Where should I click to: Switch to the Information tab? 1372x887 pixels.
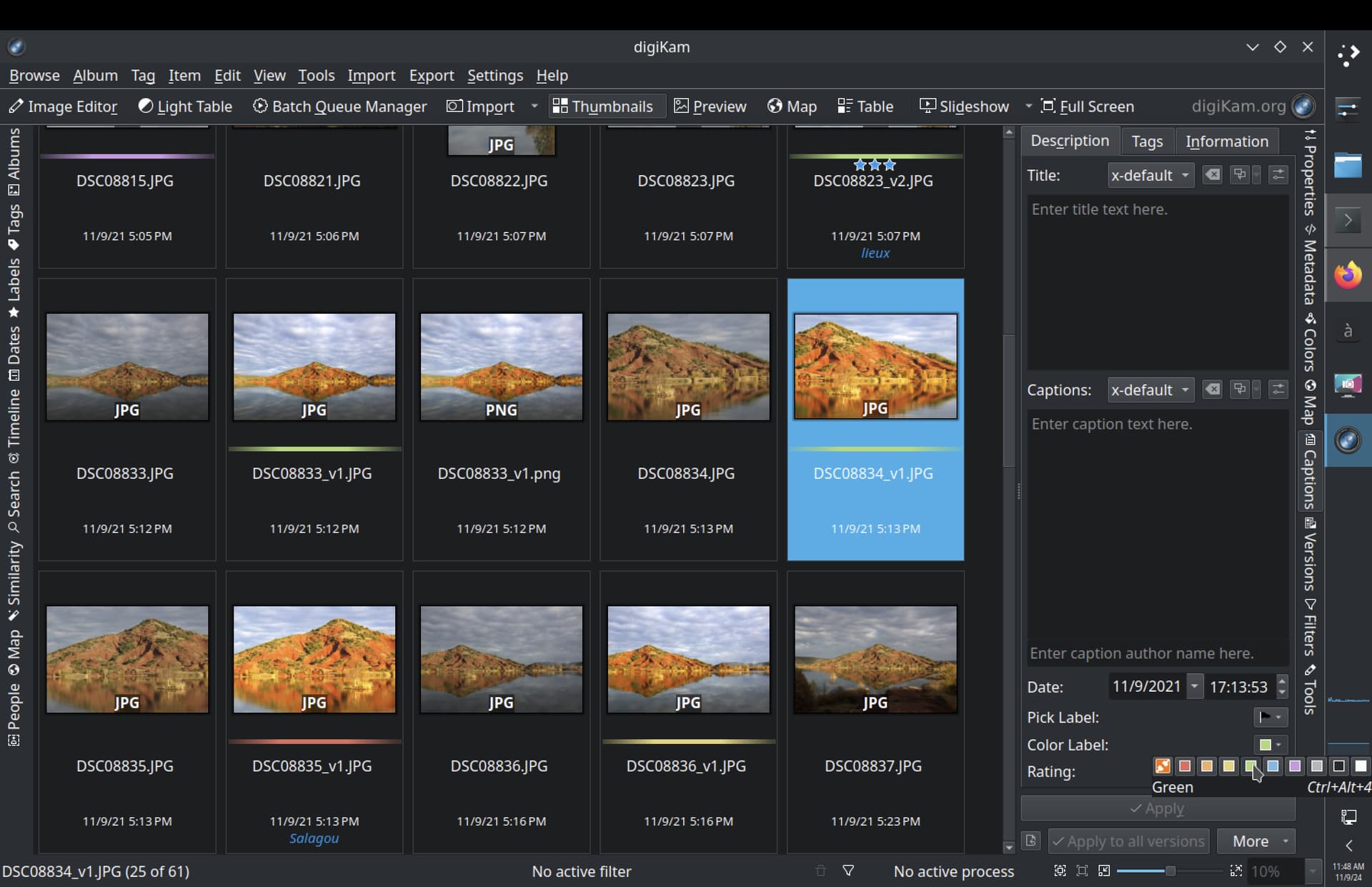coord(1227,142)
